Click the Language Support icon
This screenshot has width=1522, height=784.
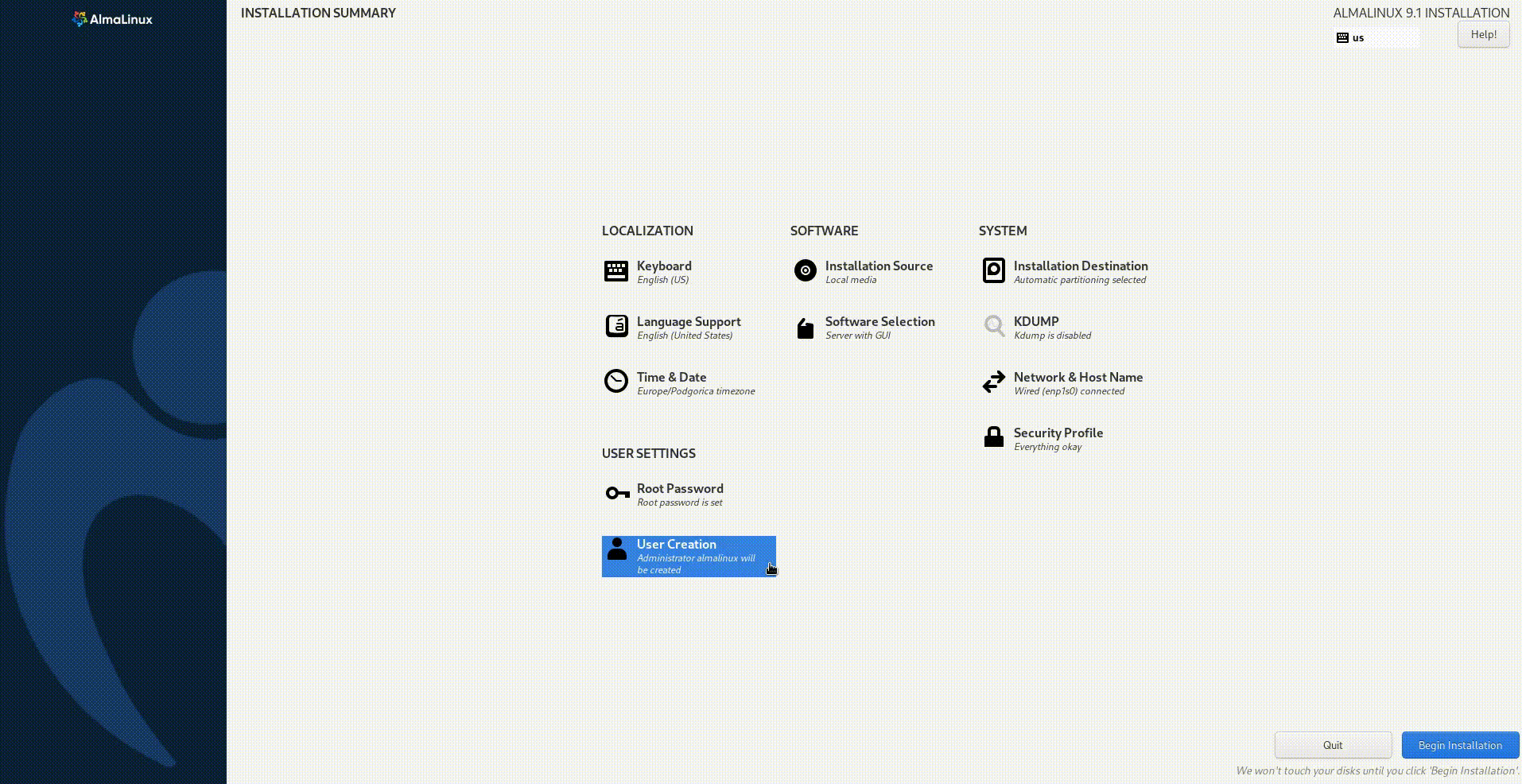click(616, 326)
